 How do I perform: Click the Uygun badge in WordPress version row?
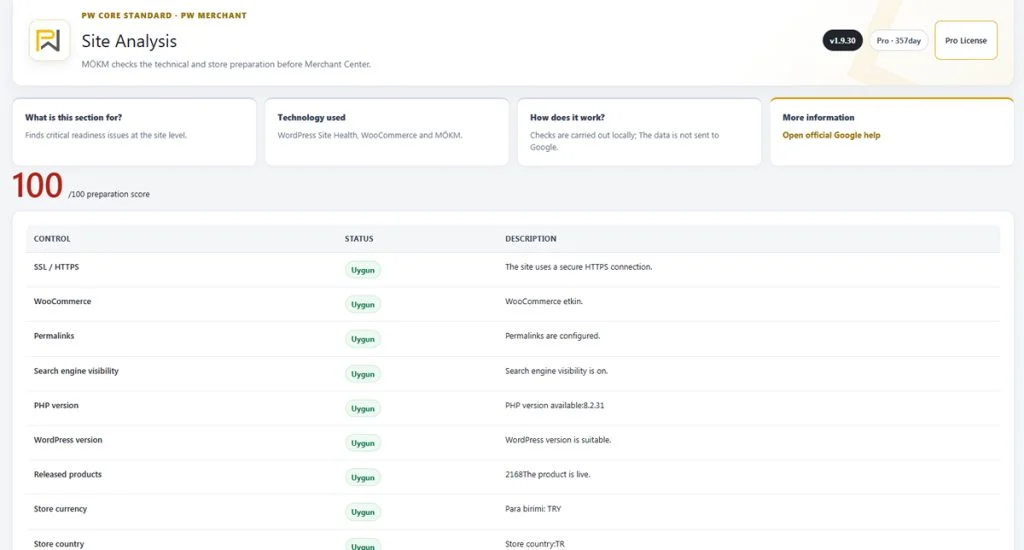[362, 443]
